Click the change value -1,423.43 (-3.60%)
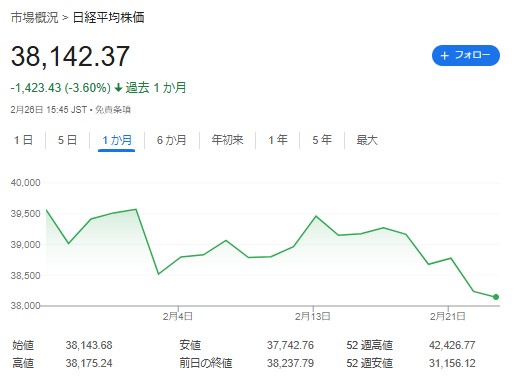 click(x=60, y=88)
